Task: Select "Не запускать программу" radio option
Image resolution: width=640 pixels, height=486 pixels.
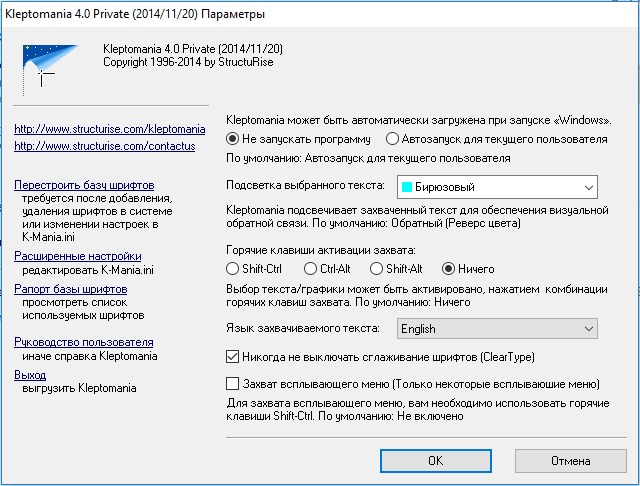Action: pyautogui.click(x=234, y=139)
